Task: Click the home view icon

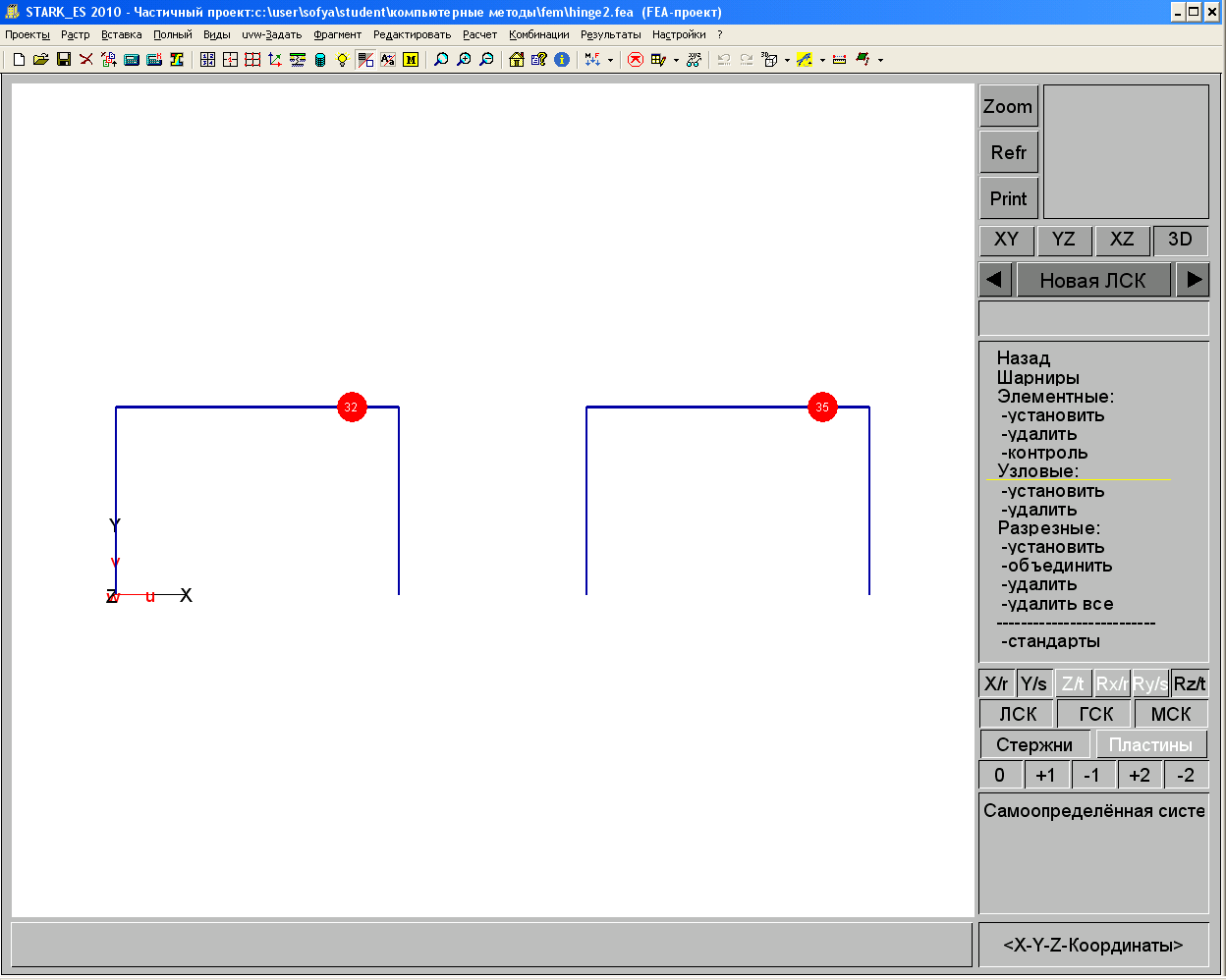Action: tap(517, 60)
